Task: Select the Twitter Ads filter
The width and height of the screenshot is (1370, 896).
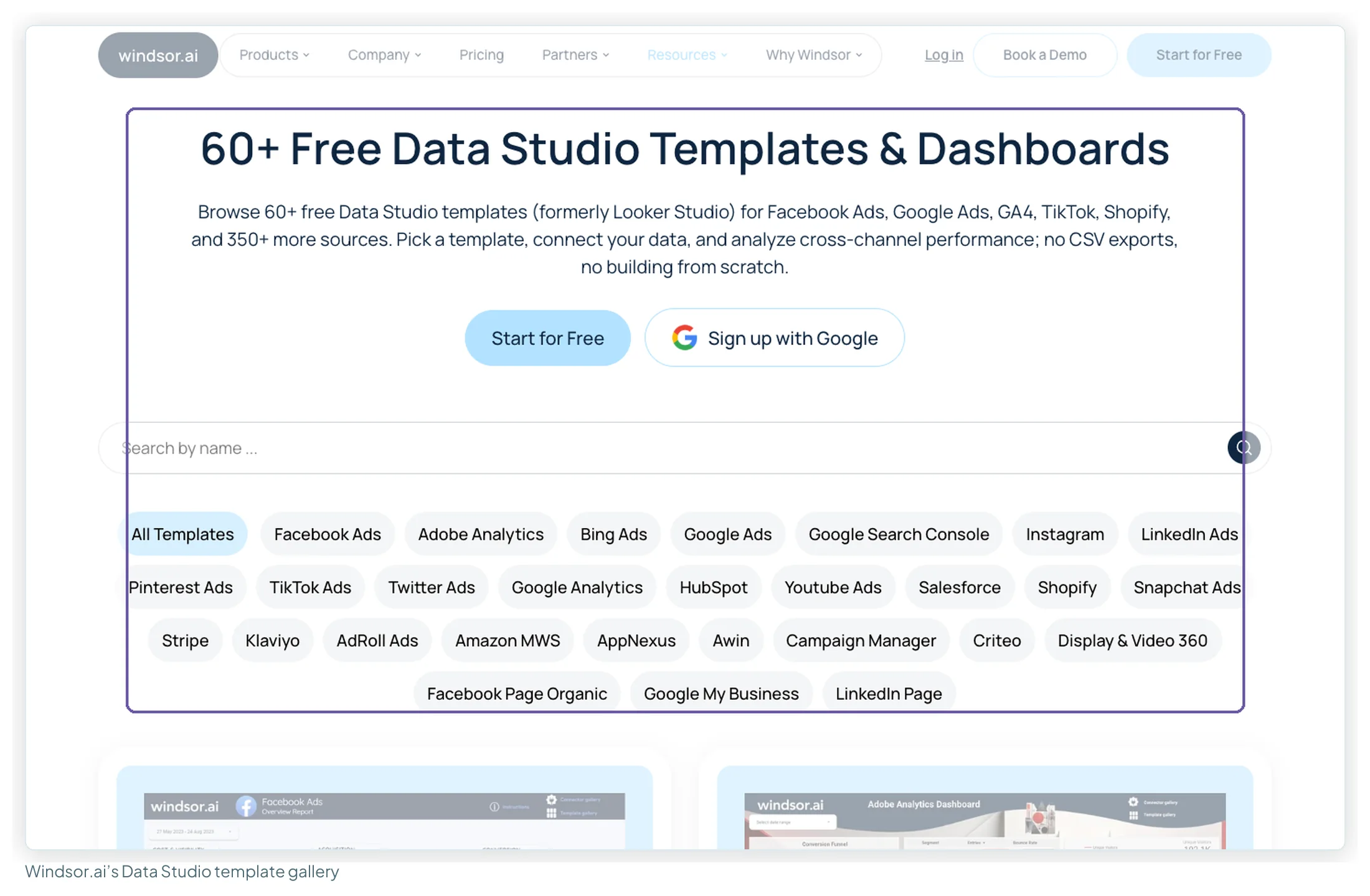Action: (432, 587)
